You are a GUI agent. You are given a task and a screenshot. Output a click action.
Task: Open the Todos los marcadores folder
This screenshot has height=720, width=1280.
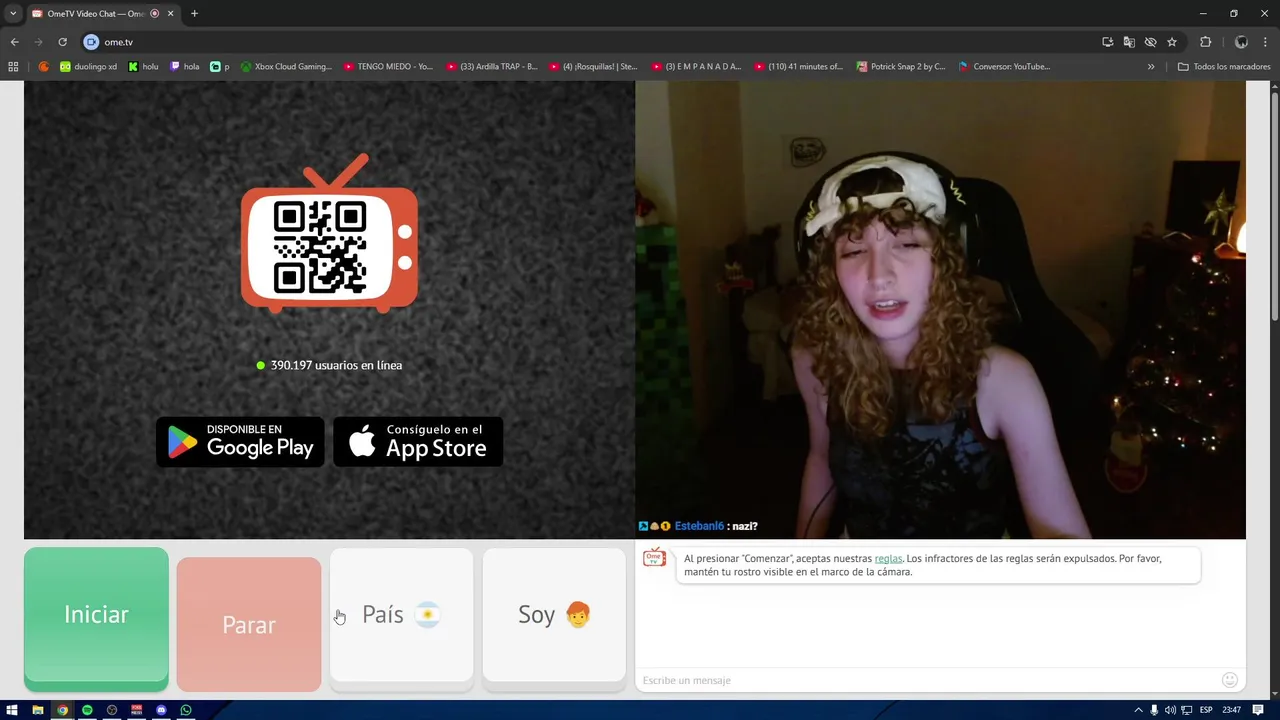tap(1224, 67)
